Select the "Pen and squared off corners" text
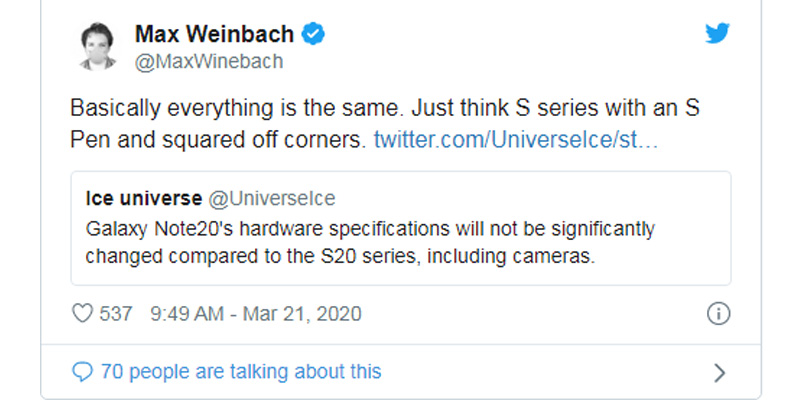 tap(218, 139)
